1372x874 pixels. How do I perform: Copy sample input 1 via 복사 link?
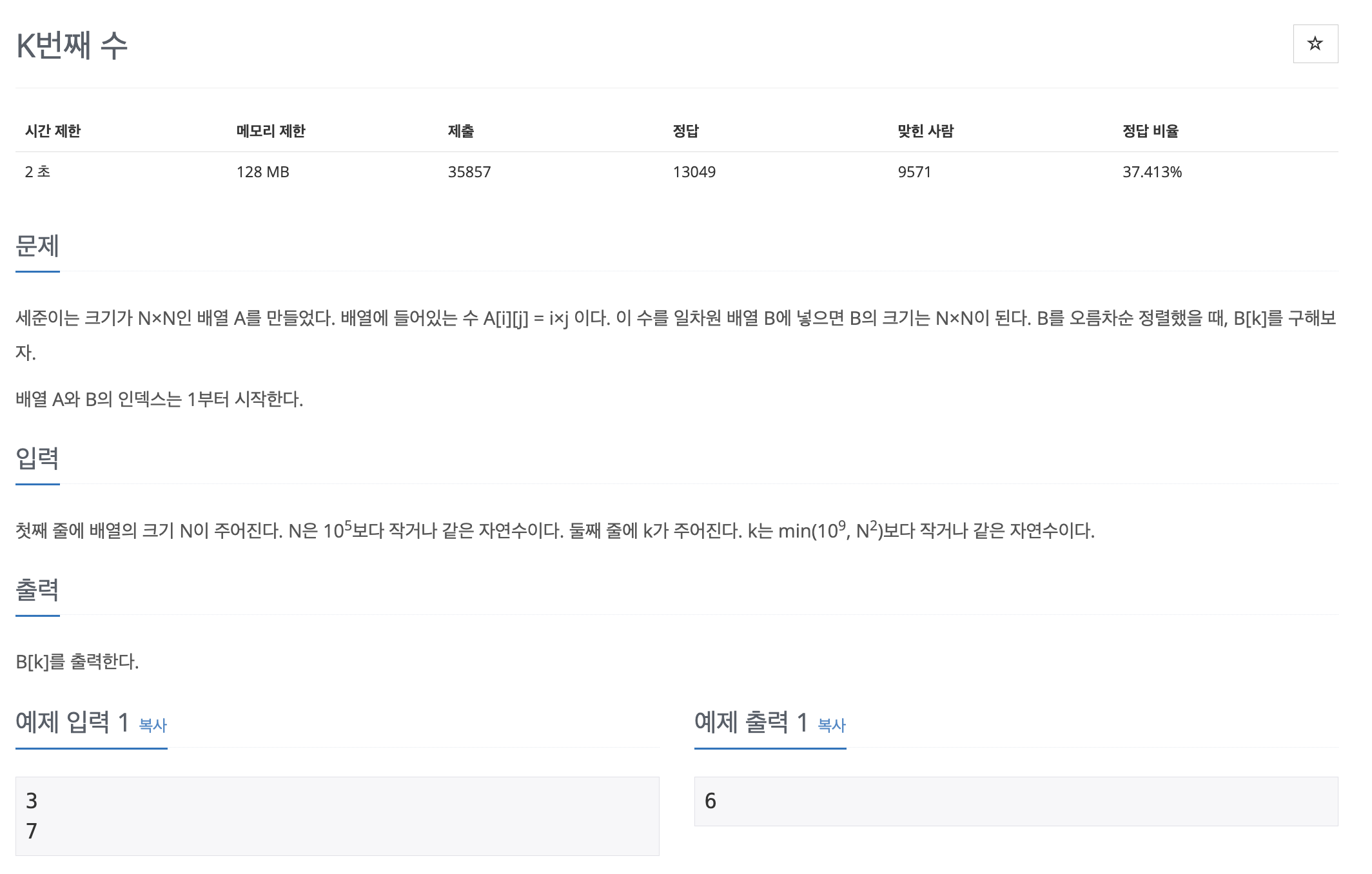coord(153,725)
